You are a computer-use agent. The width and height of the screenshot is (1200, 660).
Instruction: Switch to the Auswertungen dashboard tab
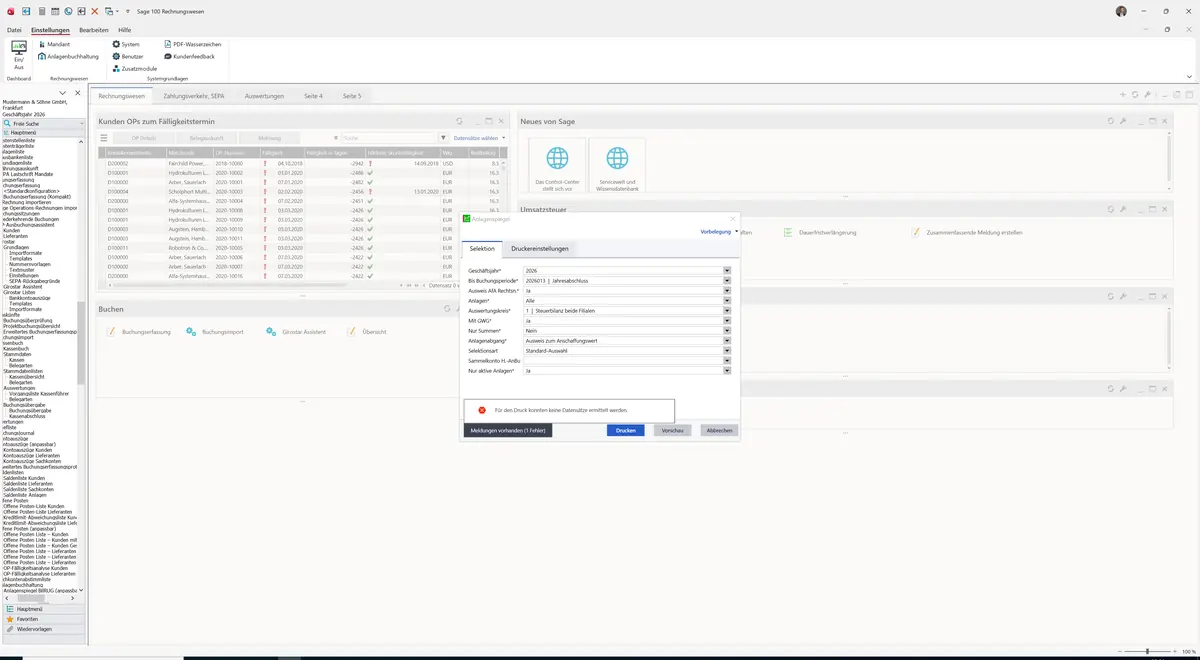pyautogui.click(x=264, y=96)
